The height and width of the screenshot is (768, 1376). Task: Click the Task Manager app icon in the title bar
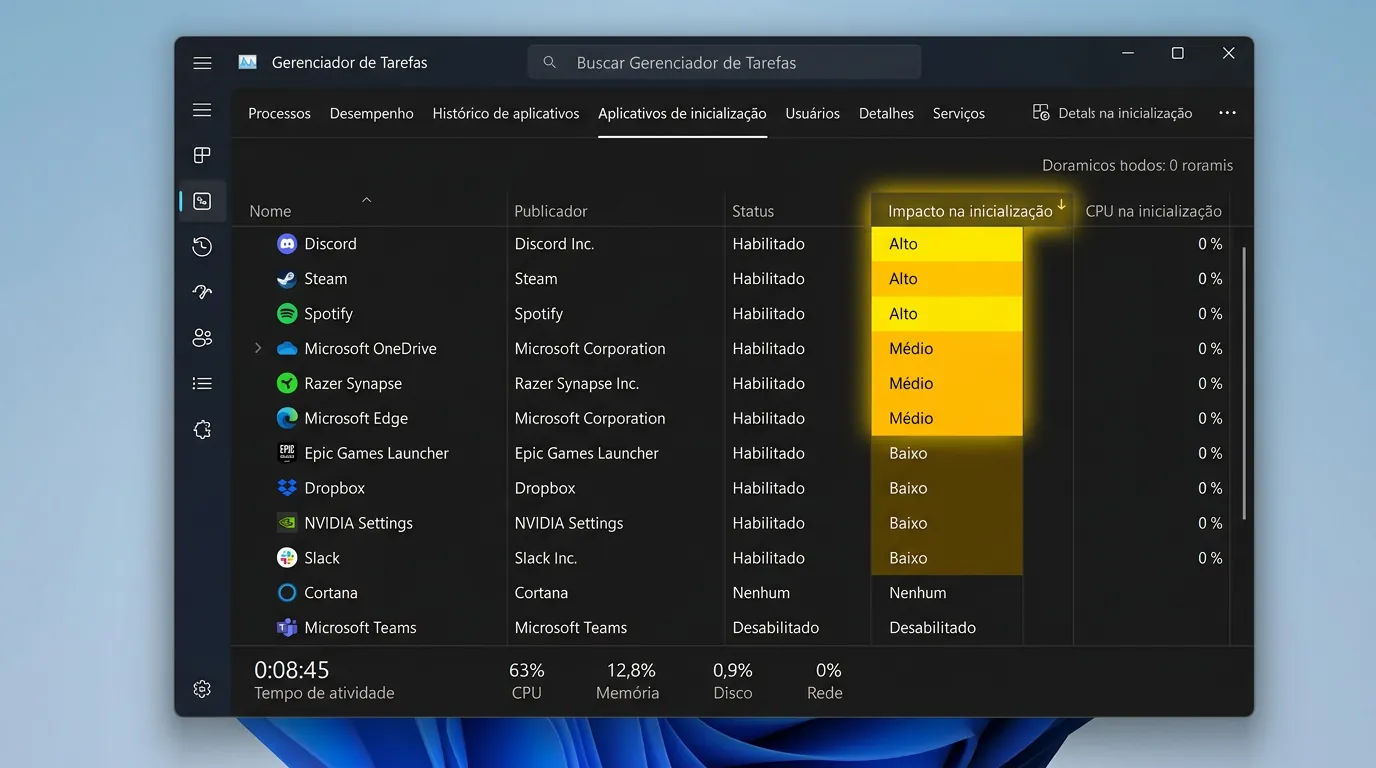point(247,62)
